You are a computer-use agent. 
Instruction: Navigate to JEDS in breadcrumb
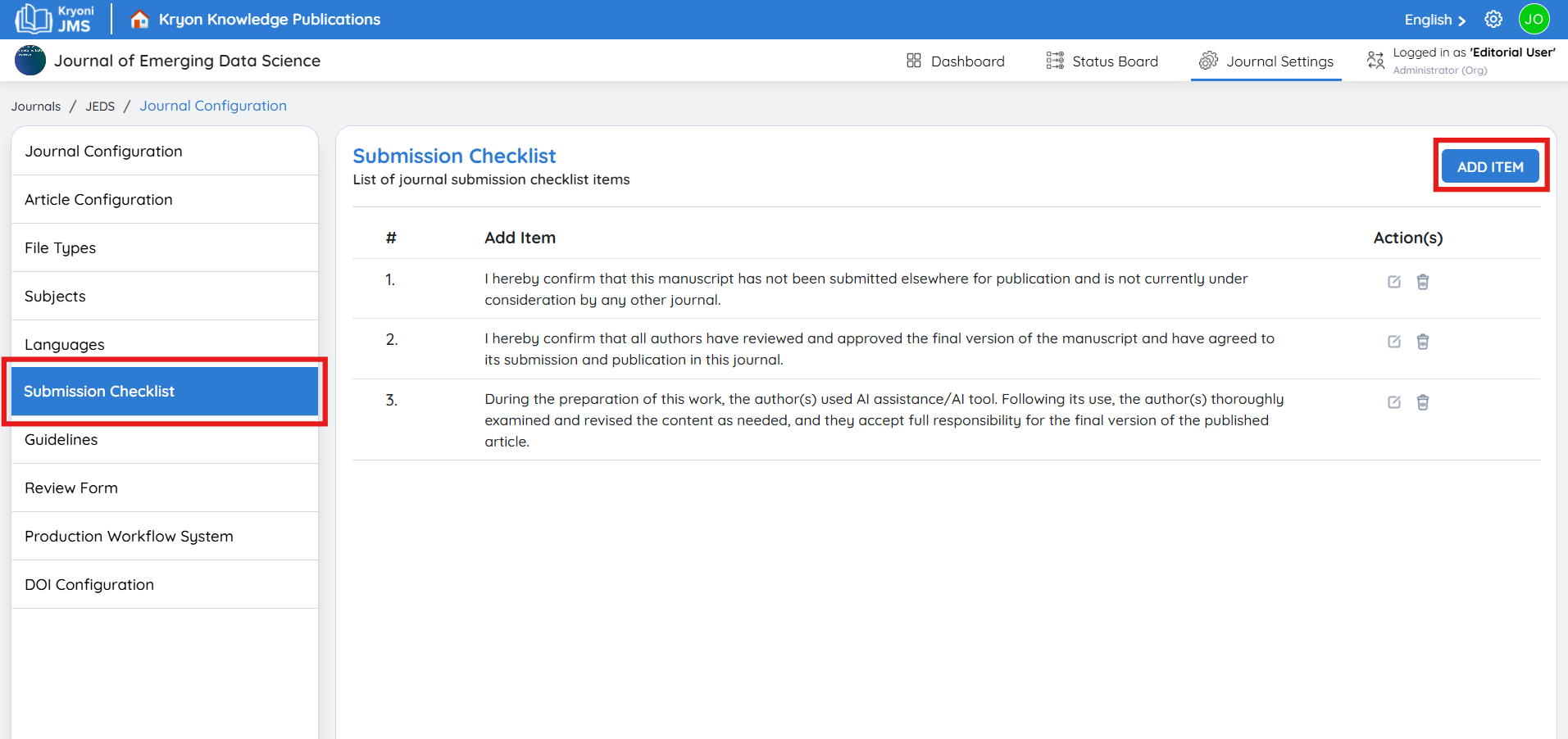[x=100, y=107]
